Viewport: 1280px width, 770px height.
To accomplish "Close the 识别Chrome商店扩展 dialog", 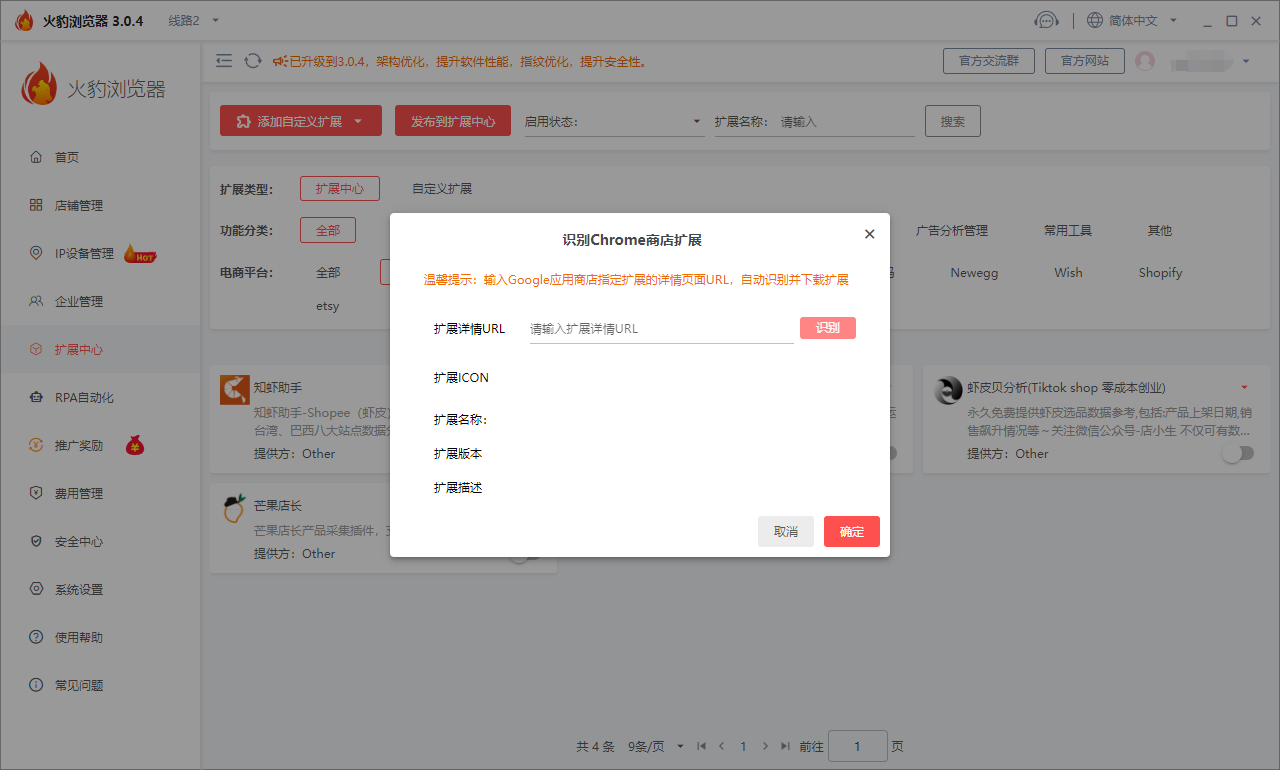I will pyautogui.click(x=869, y=234).
